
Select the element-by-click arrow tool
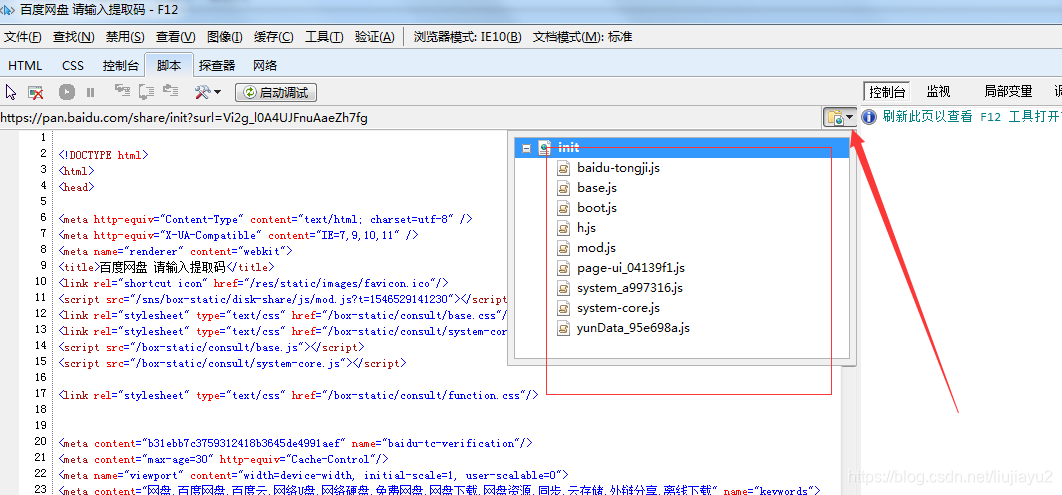click(x=11, y=91)
